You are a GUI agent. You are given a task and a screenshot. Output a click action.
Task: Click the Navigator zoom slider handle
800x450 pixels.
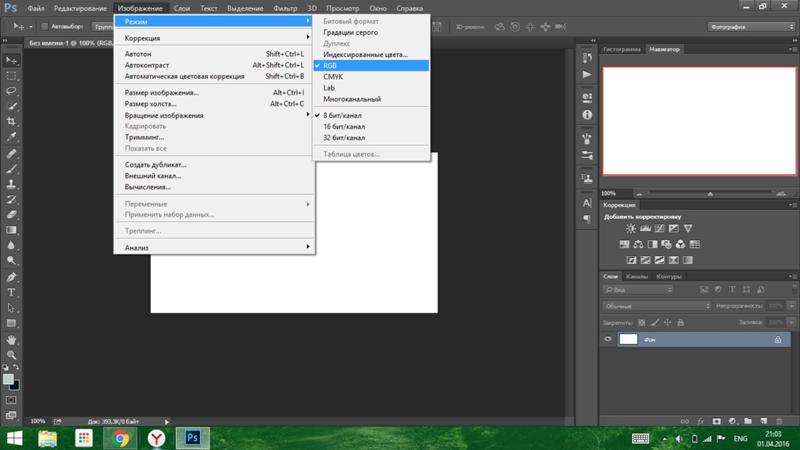coord(710,194)
